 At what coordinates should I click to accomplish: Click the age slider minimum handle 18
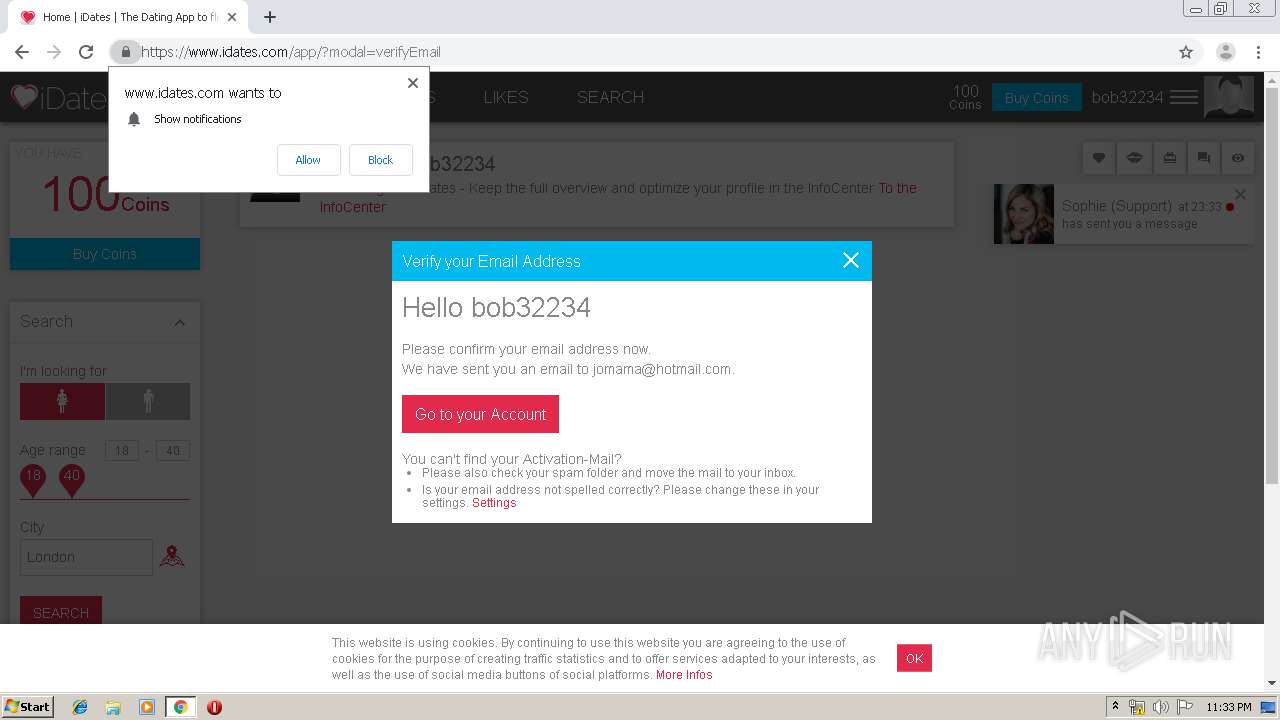click(x=33, y=480)
